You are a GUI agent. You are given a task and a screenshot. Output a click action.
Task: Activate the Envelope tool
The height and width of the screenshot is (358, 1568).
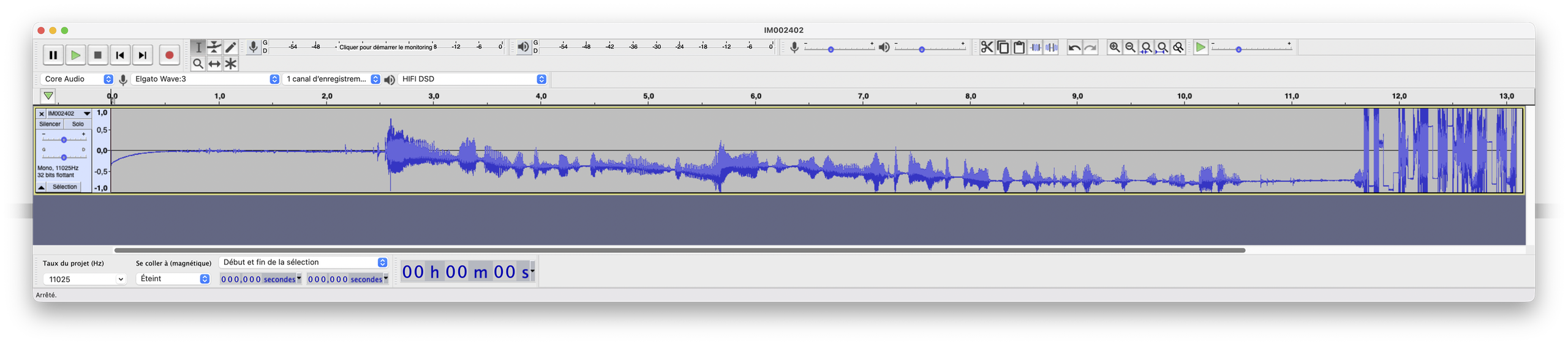[x=214, y=47]
